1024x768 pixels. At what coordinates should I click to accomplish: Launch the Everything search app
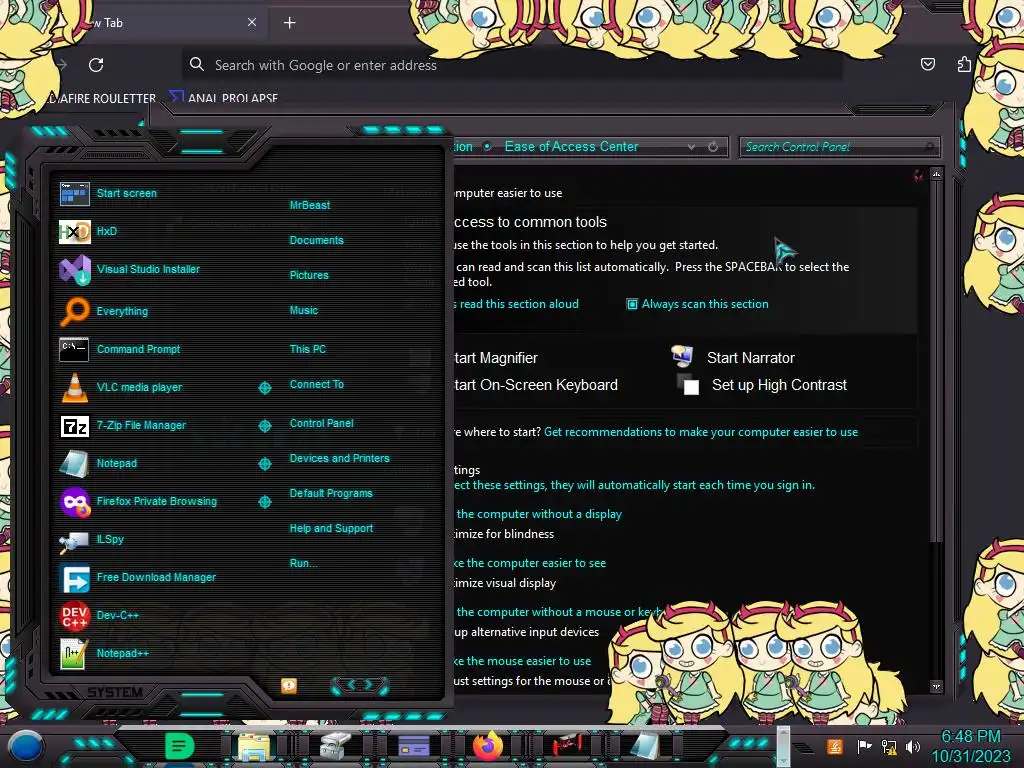[104, 312]
